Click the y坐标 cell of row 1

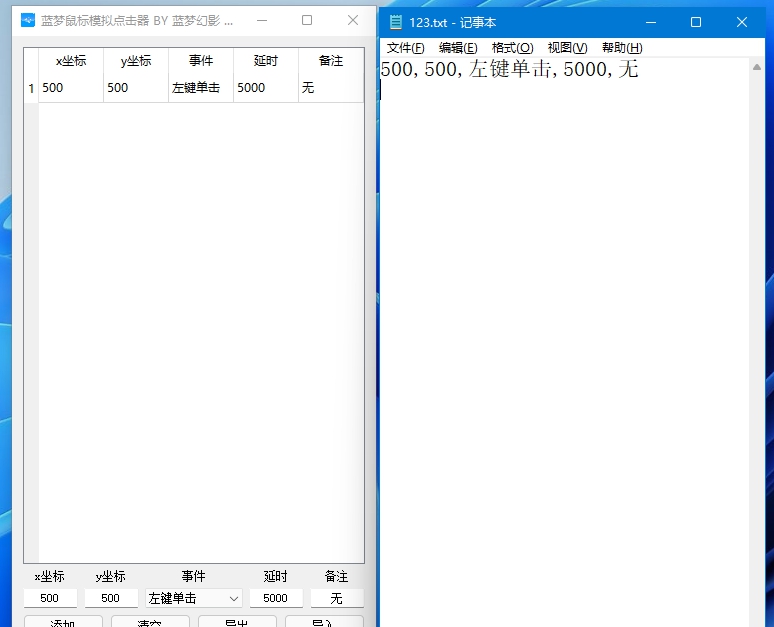point(136,88)
